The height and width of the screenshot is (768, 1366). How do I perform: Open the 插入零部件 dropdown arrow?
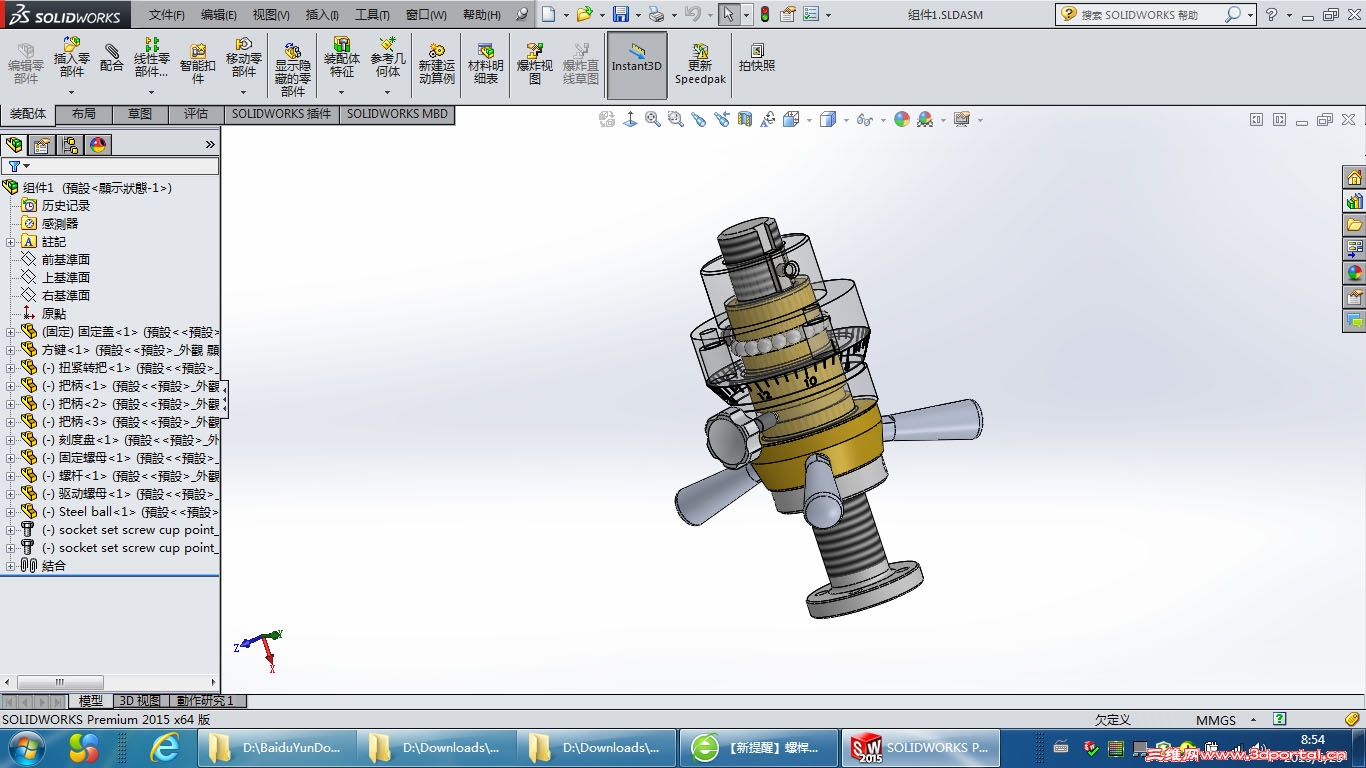[71, 92]
